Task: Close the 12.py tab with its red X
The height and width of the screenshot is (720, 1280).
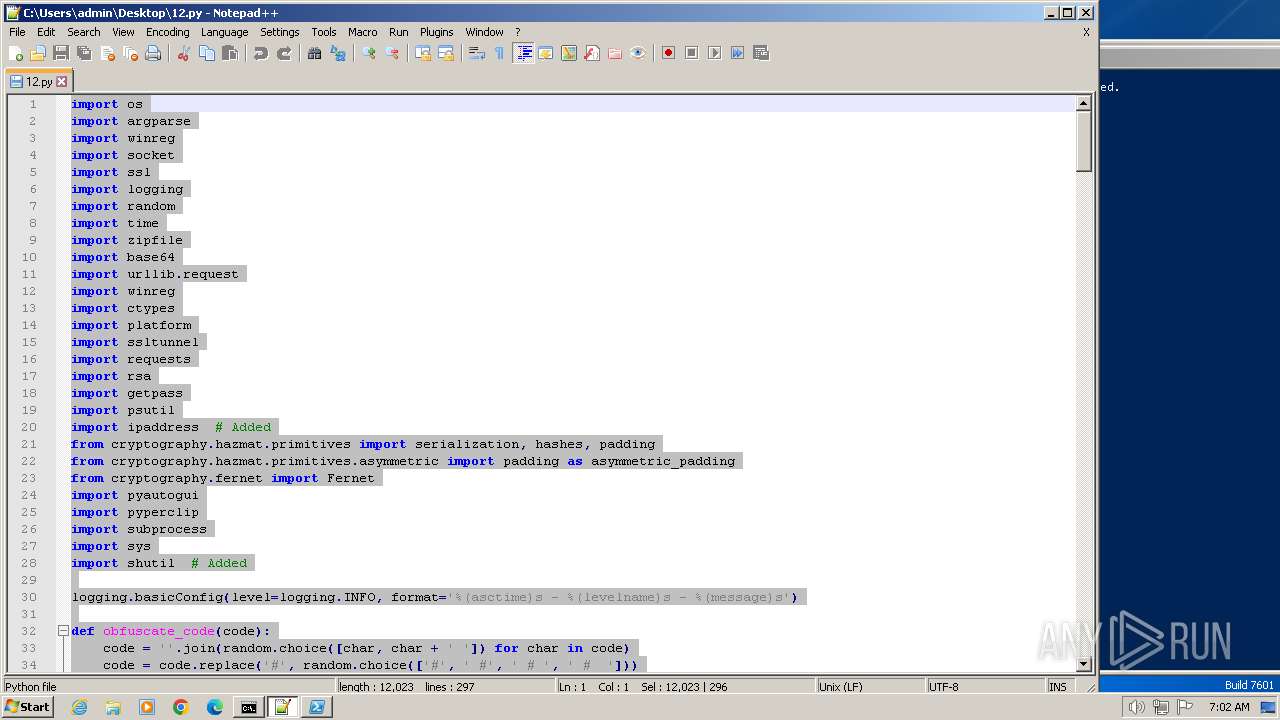Action: (x=62, y=82)
